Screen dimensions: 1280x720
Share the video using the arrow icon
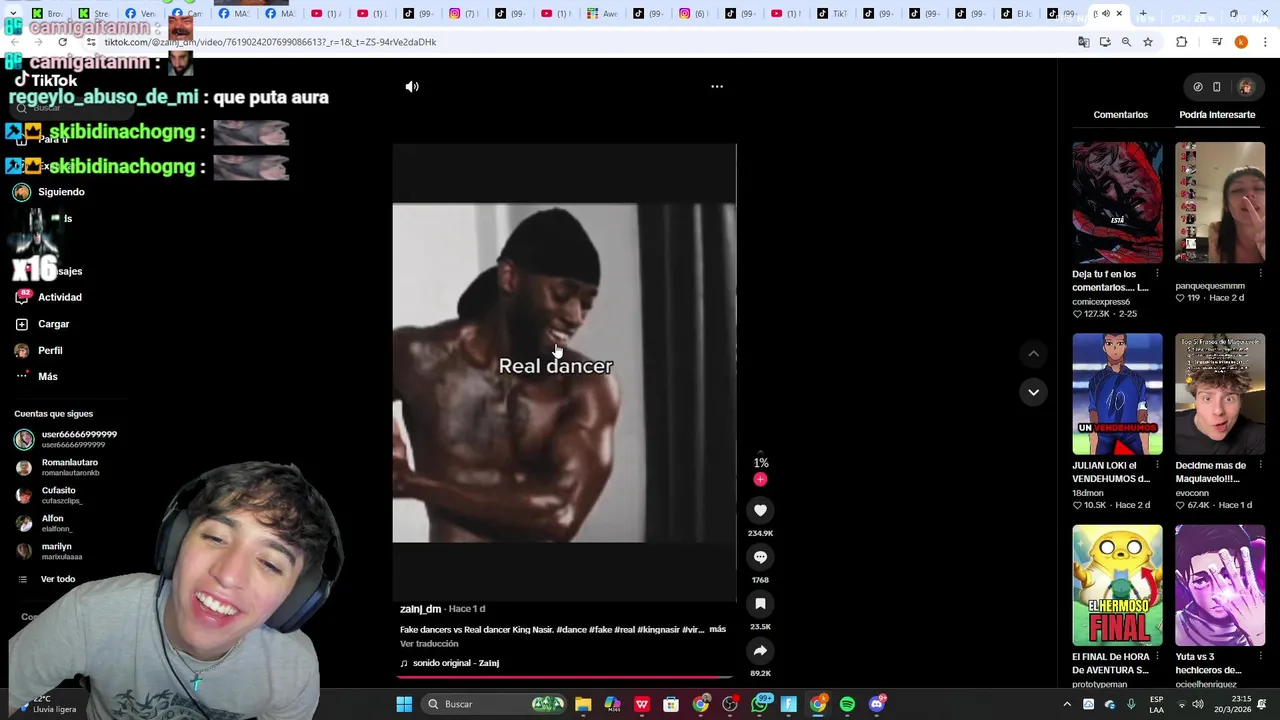pyautogui.click(x=760, y=651)
